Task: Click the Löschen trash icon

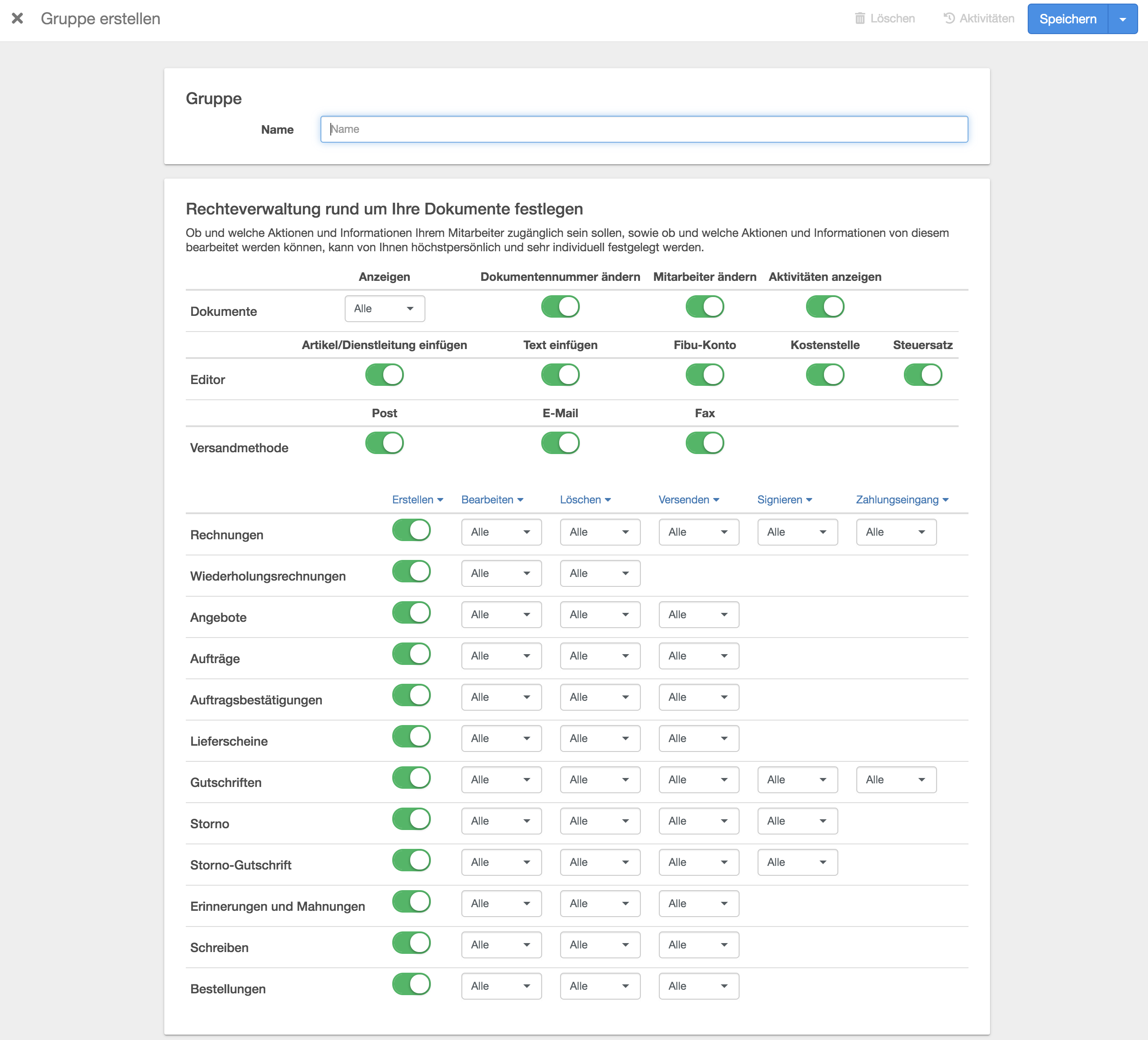Action: pyautogui.click(x=859, y=18)
